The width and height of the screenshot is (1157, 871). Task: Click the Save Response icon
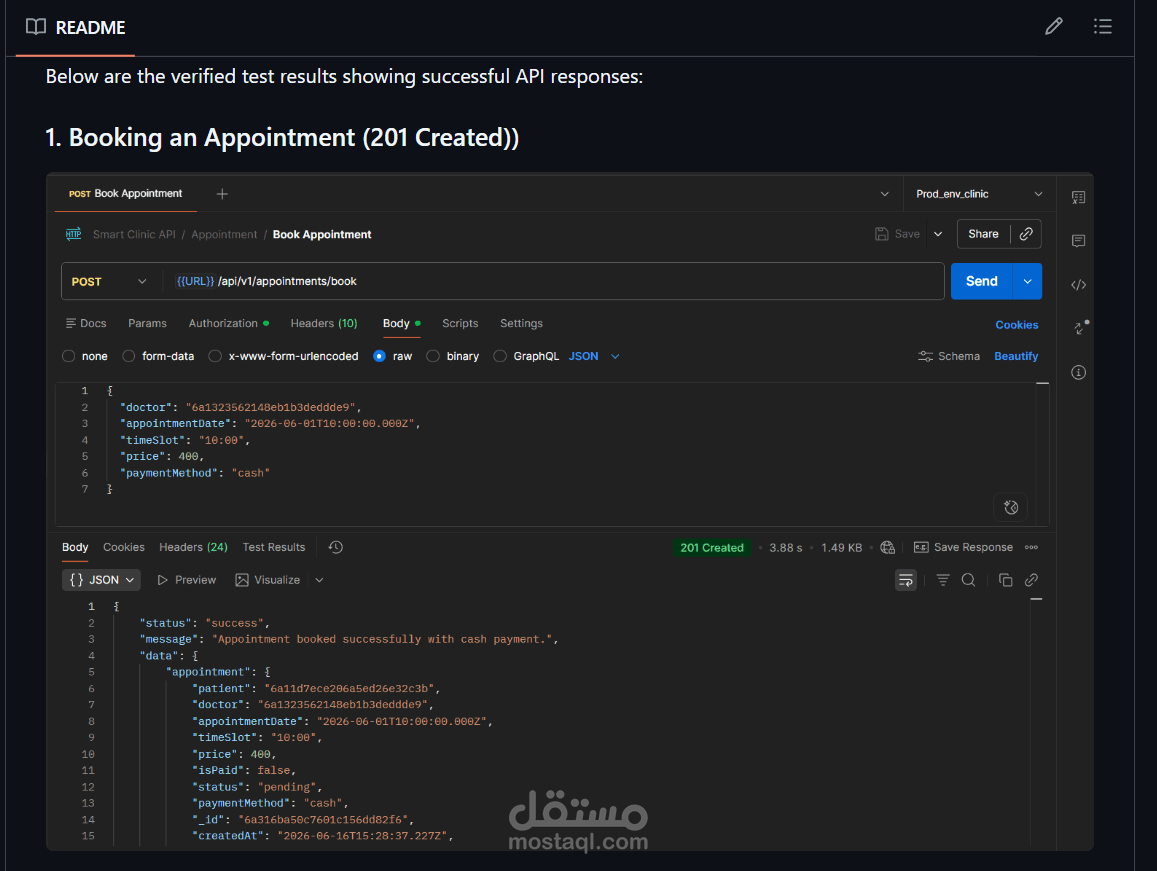coord(921,547)
